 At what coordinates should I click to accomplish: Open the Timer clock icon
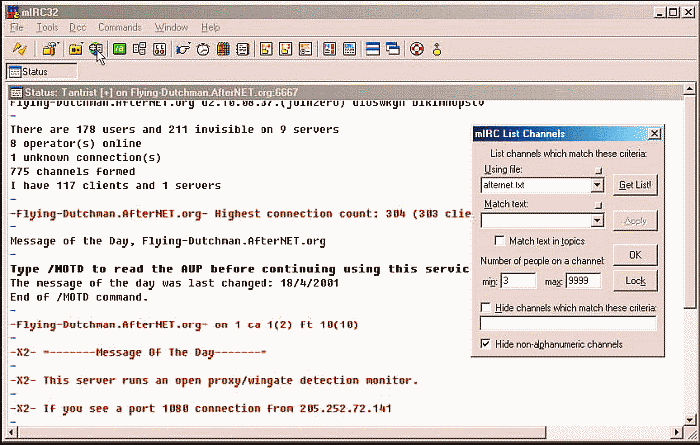point(203,49)
